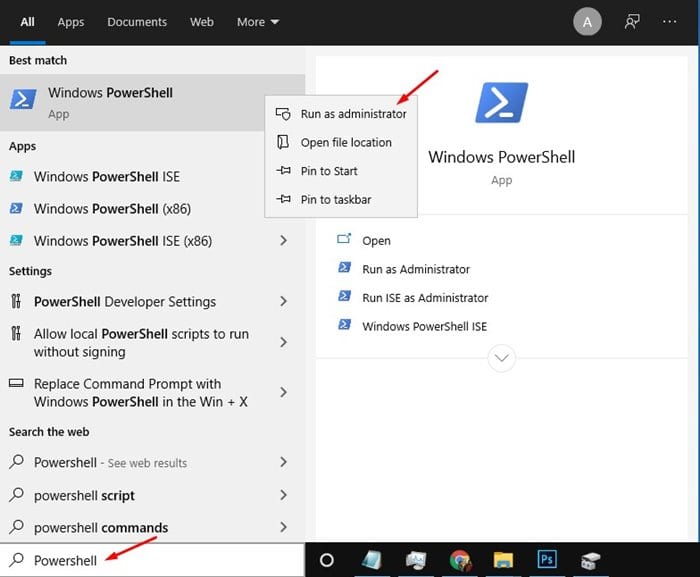Click the Notepad icon in the taskbar
The image size is (700, 577).
(372, 560)
